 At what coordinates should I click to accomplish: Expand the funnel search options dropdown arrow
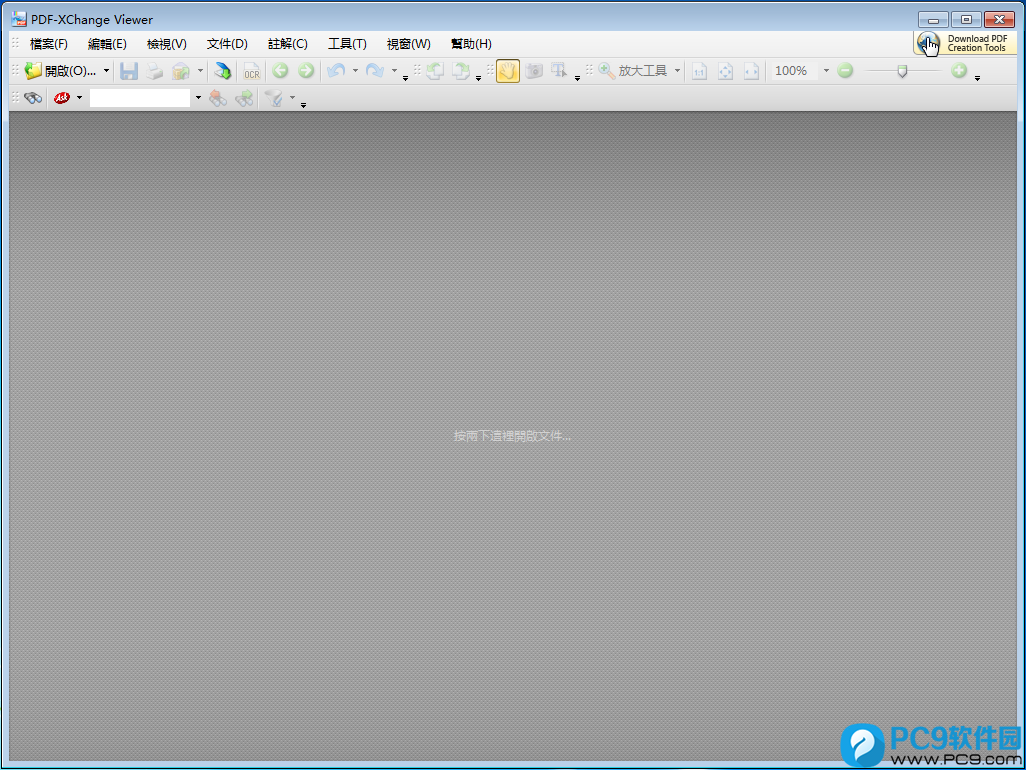[x=292, y=98]
